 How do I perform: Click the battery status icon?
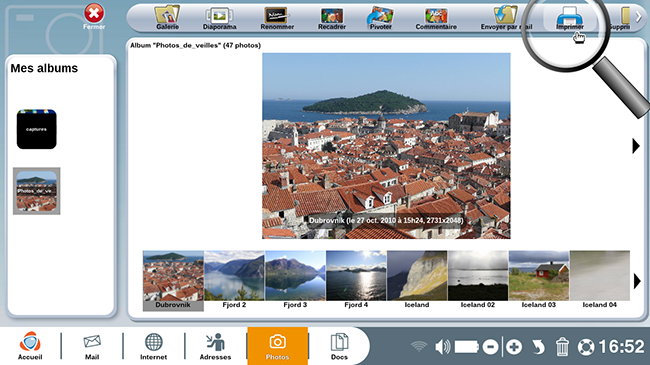pos(466,346)
